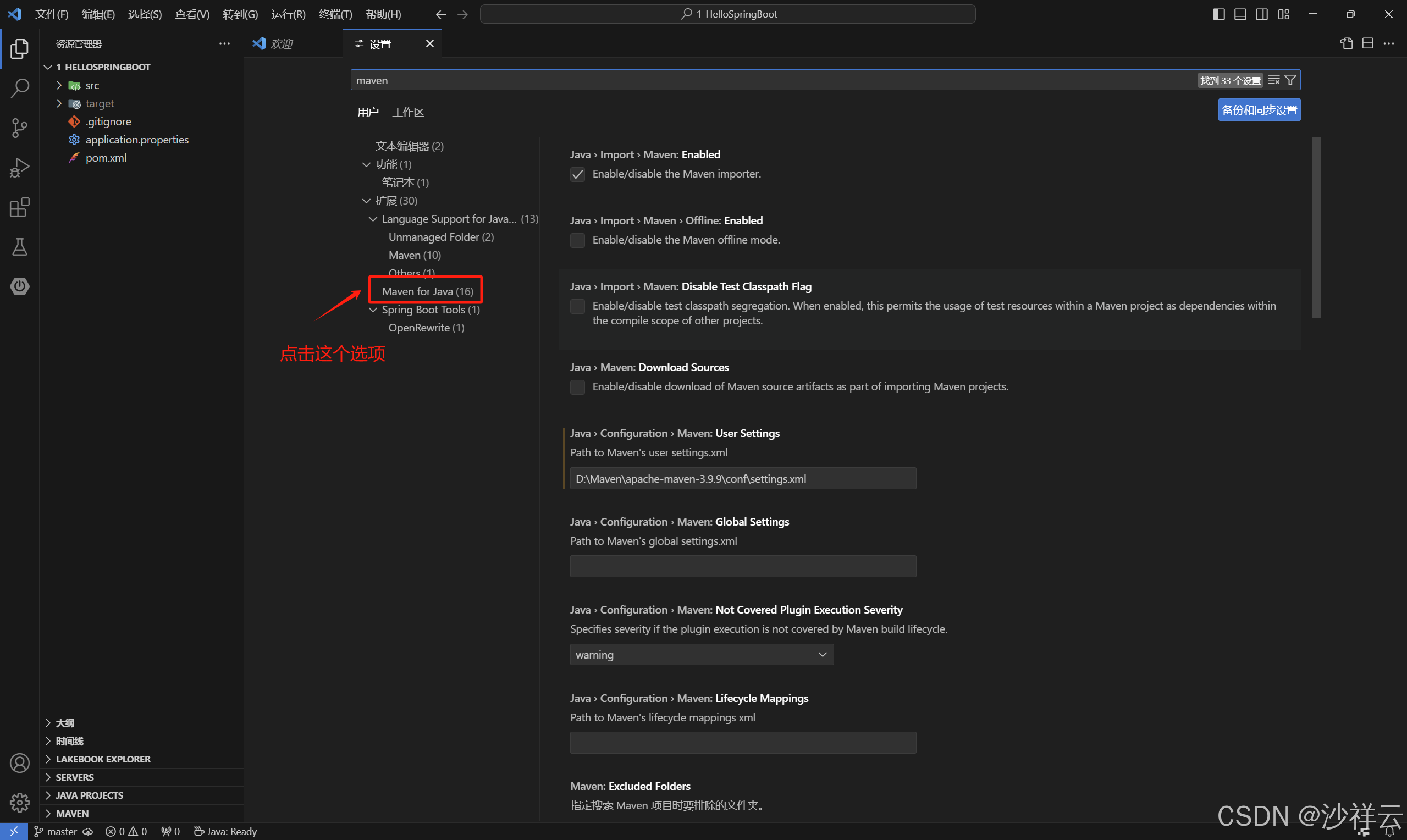Open editor More Actions ellipsis
Image resolution: width=1407 pixels, height=840 pixels.
coord(1389,43)
